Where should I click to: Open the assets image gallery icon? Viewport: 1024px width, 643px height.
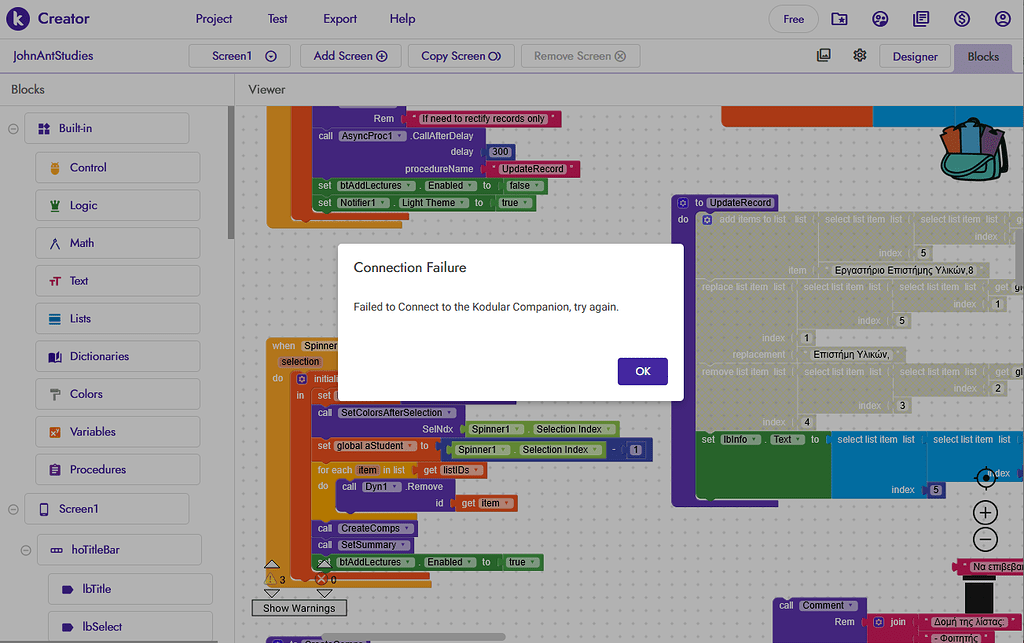[824, 56]
